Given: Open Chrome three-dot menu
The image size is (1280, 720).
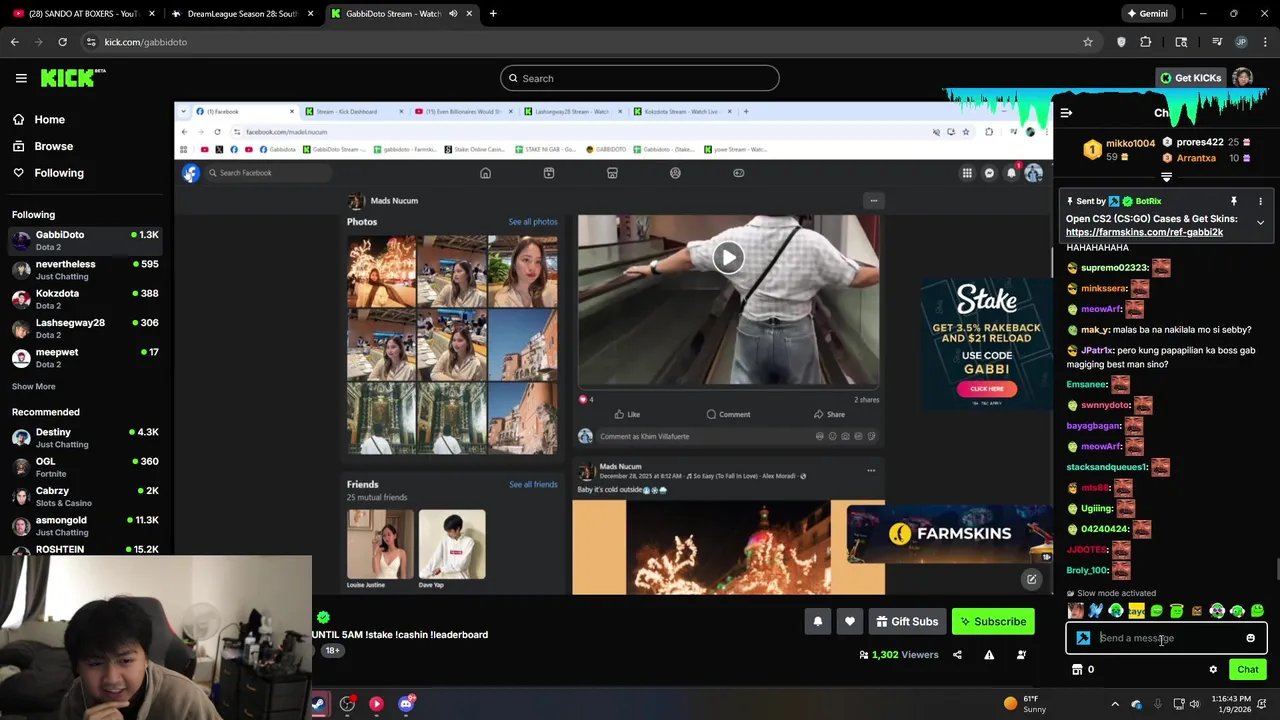Looking at the screenshot, I should (1266, 42).
